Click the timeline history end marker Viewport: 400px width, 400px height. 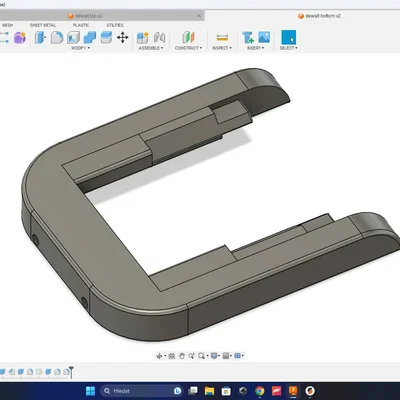pyautogui.click(x=71, y=372)
